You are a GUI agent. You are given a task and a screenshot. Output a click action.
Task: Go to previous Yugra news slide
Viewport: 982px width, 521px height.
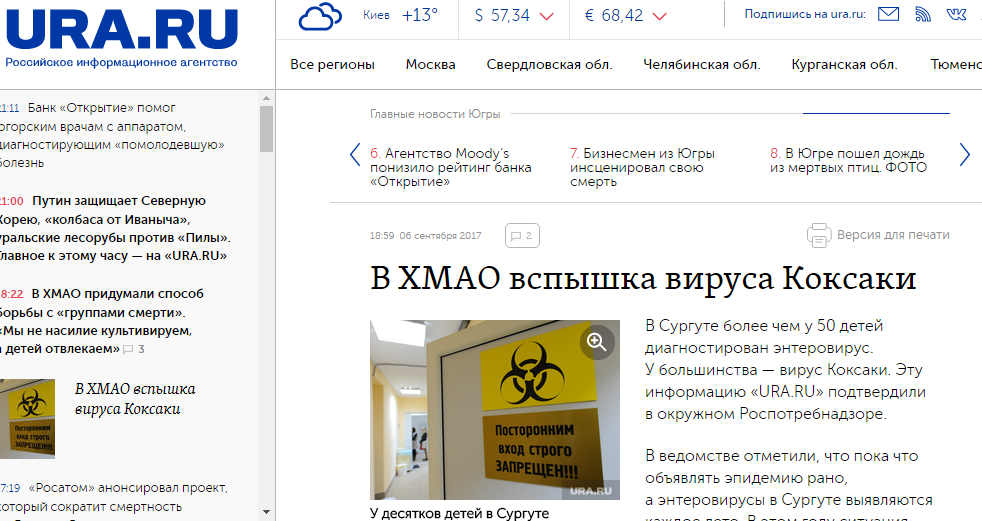(x=355, y=155)
